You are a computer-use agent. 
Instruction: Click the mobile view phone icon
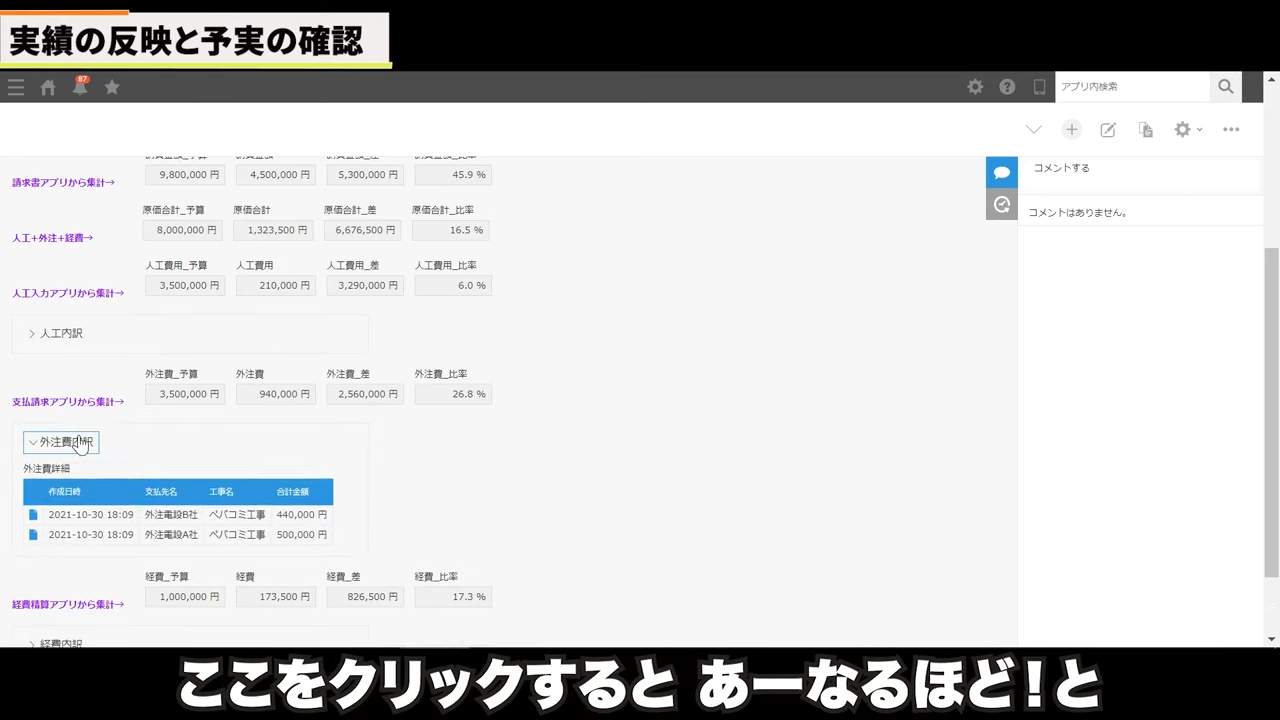[1039, 87]
